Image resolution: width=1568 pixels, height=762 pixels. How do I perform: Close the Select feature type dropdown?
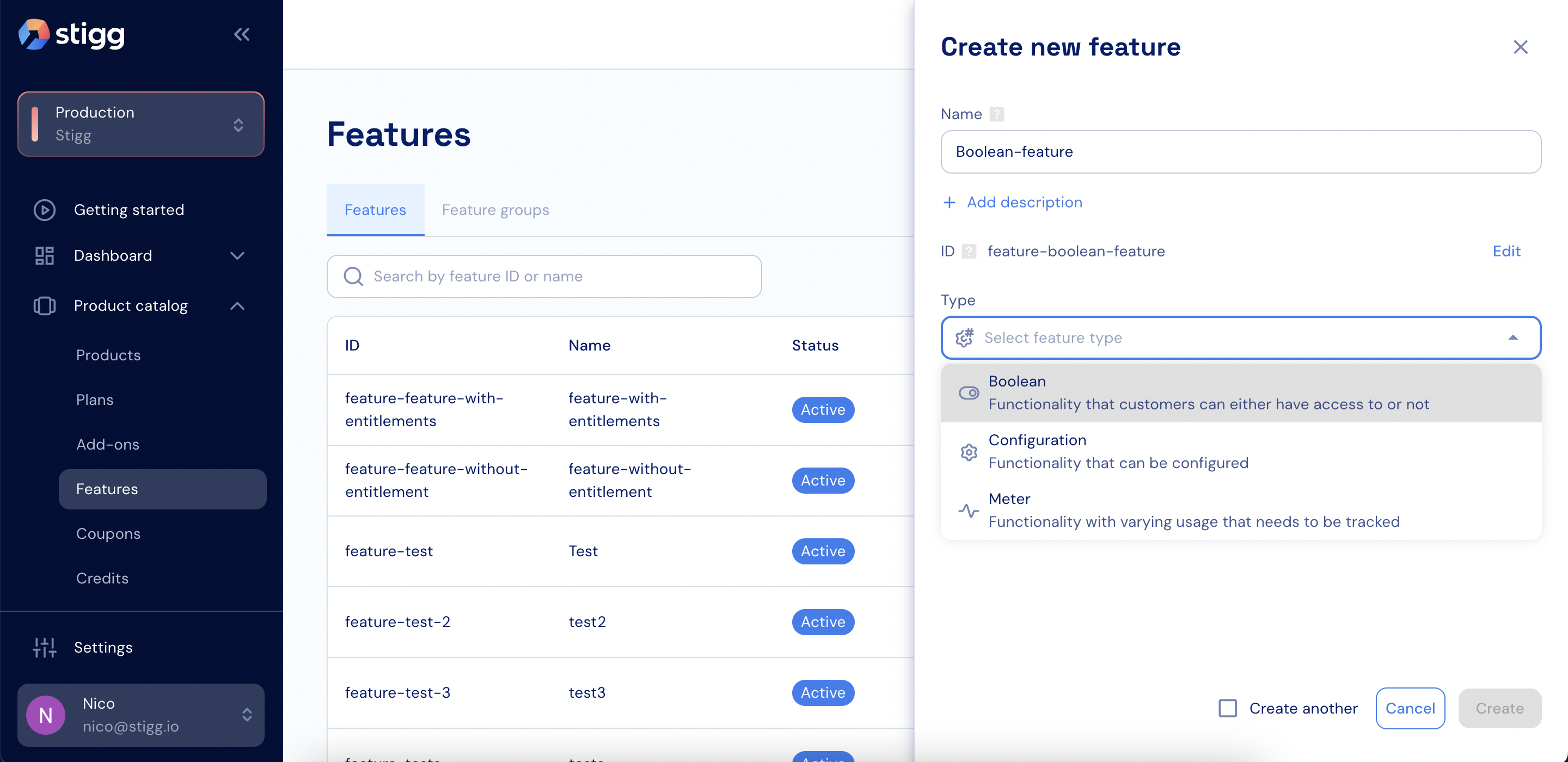1512,338
